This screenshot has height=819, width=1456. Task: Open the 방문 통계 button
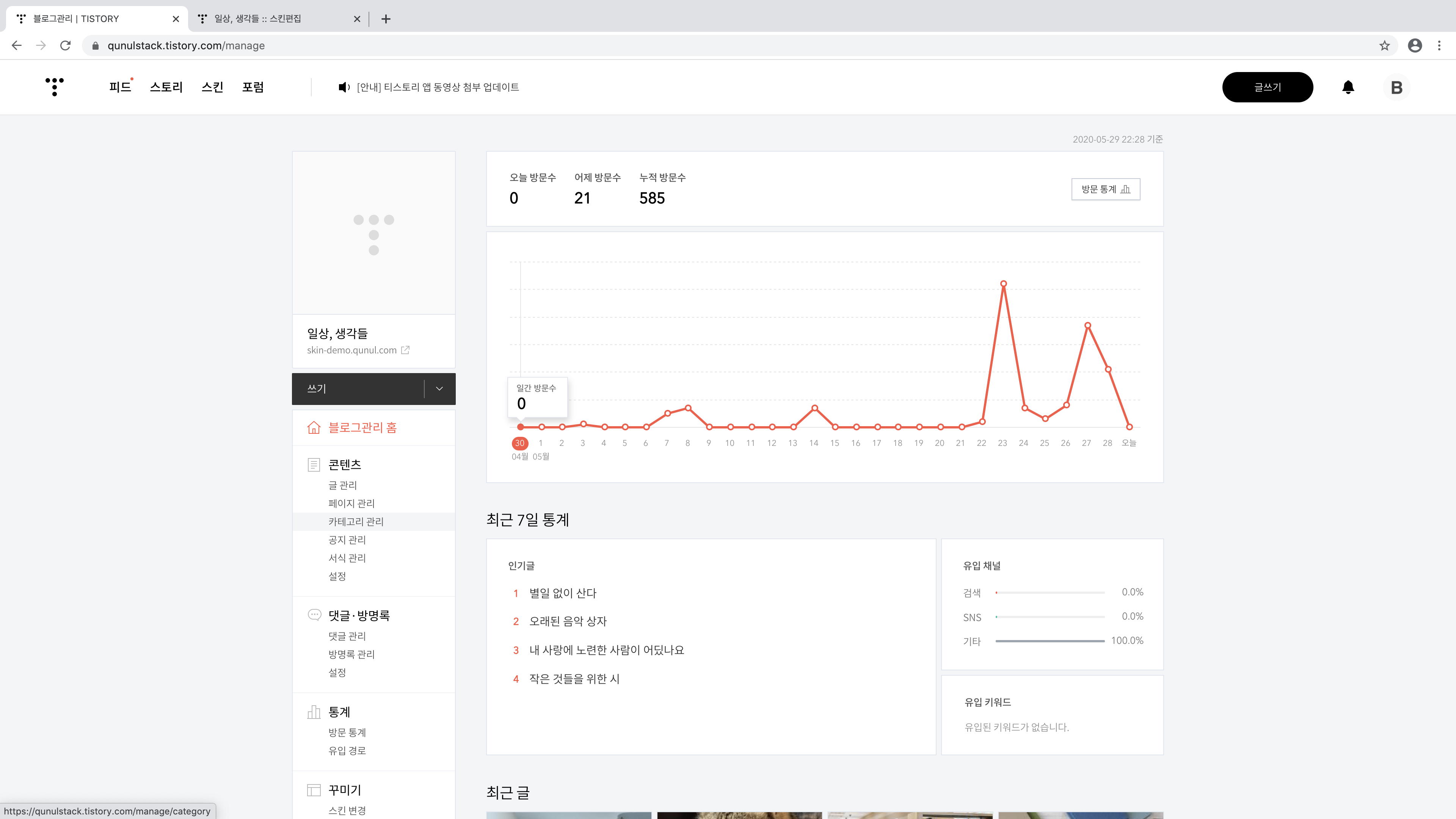[x=1106, y=189]
